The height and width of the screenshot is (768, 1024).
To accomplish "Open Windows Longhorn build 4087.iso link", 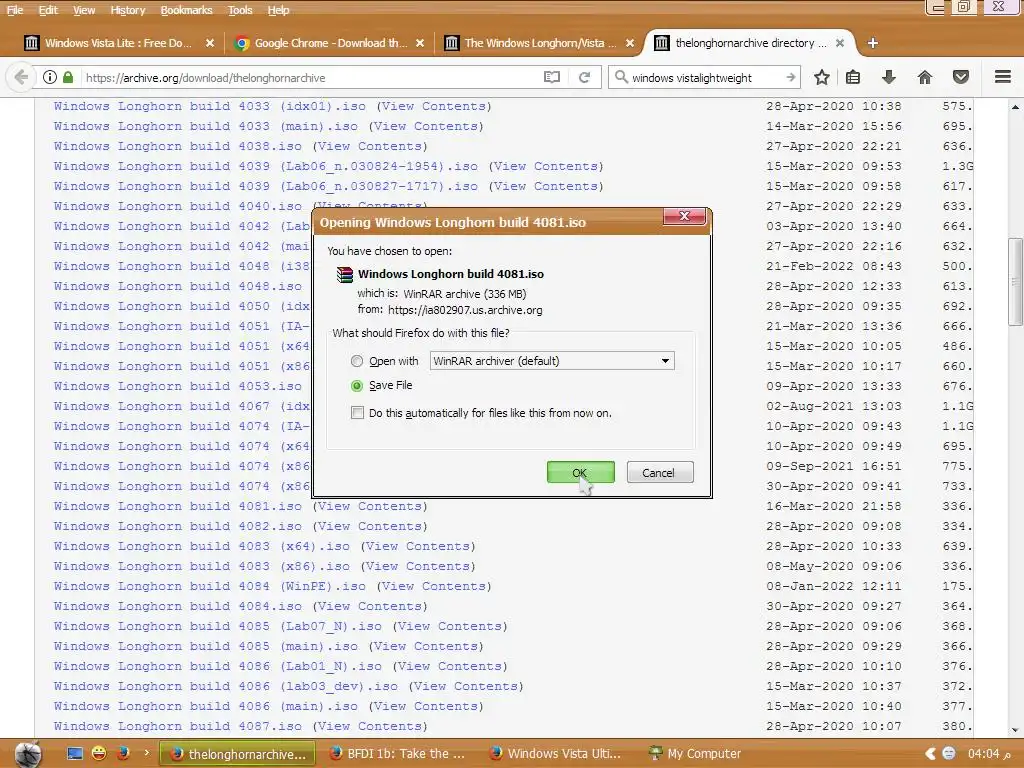I will 178,726.
